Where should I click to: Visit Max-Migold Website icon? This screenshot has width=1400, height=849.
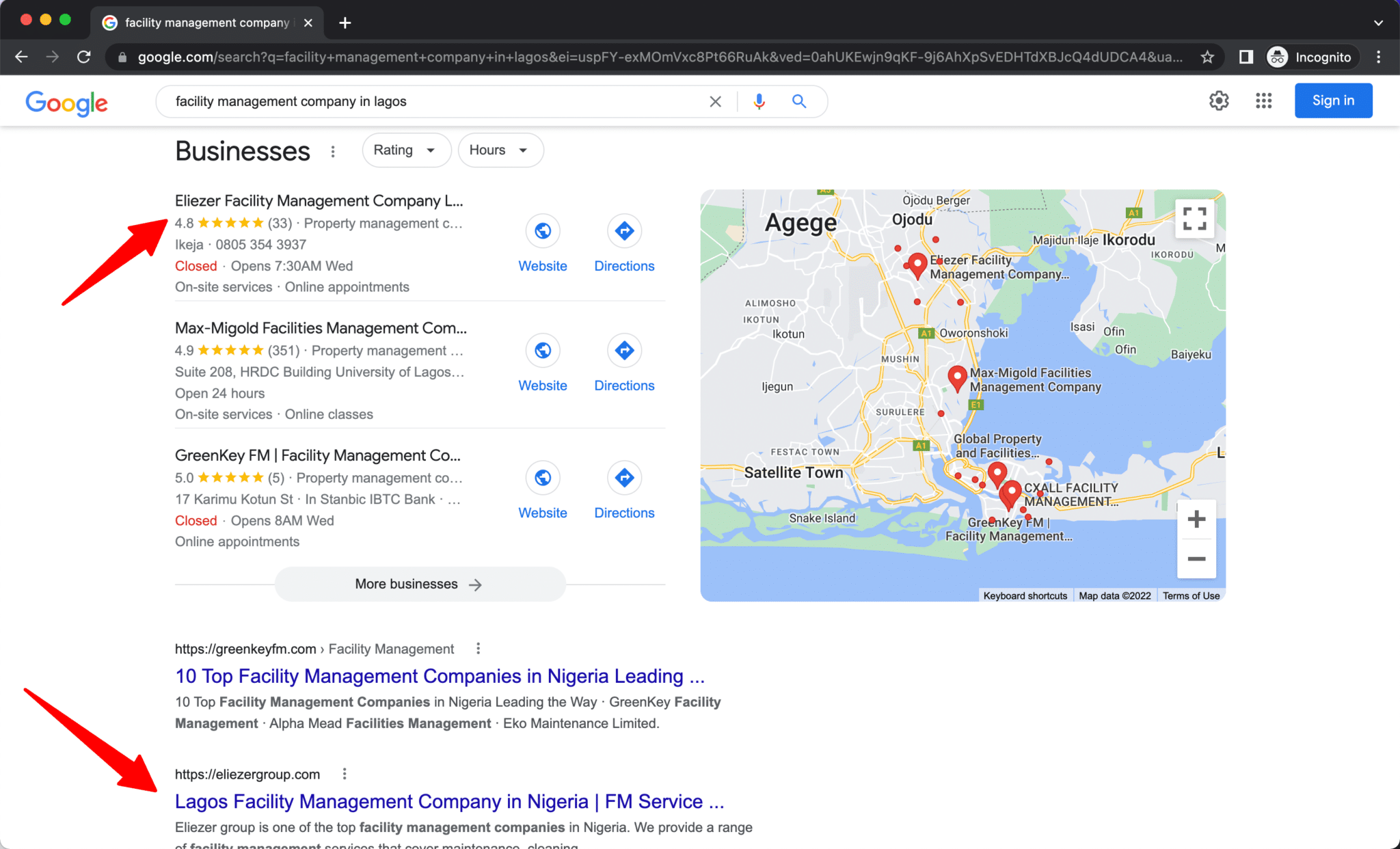(x=543, y=350)
